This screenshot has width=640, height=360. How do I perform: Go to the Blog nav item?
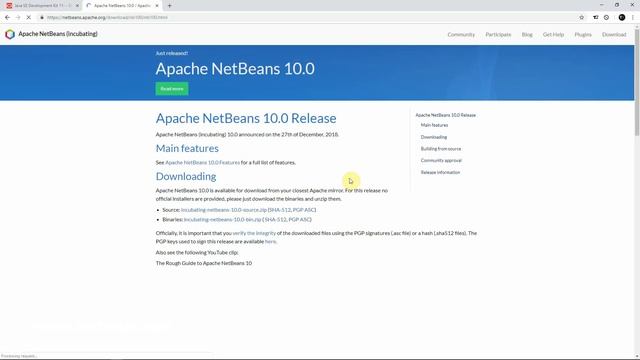[527, 35]
